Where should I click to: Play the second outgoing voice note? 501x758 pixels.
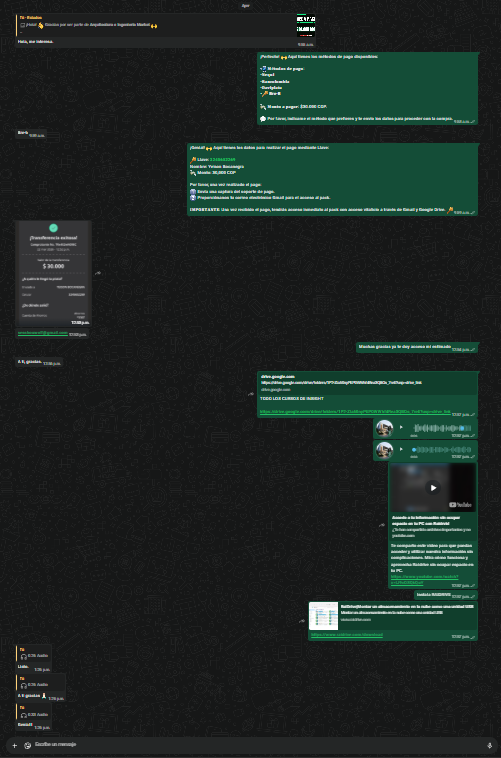(401, 449)
